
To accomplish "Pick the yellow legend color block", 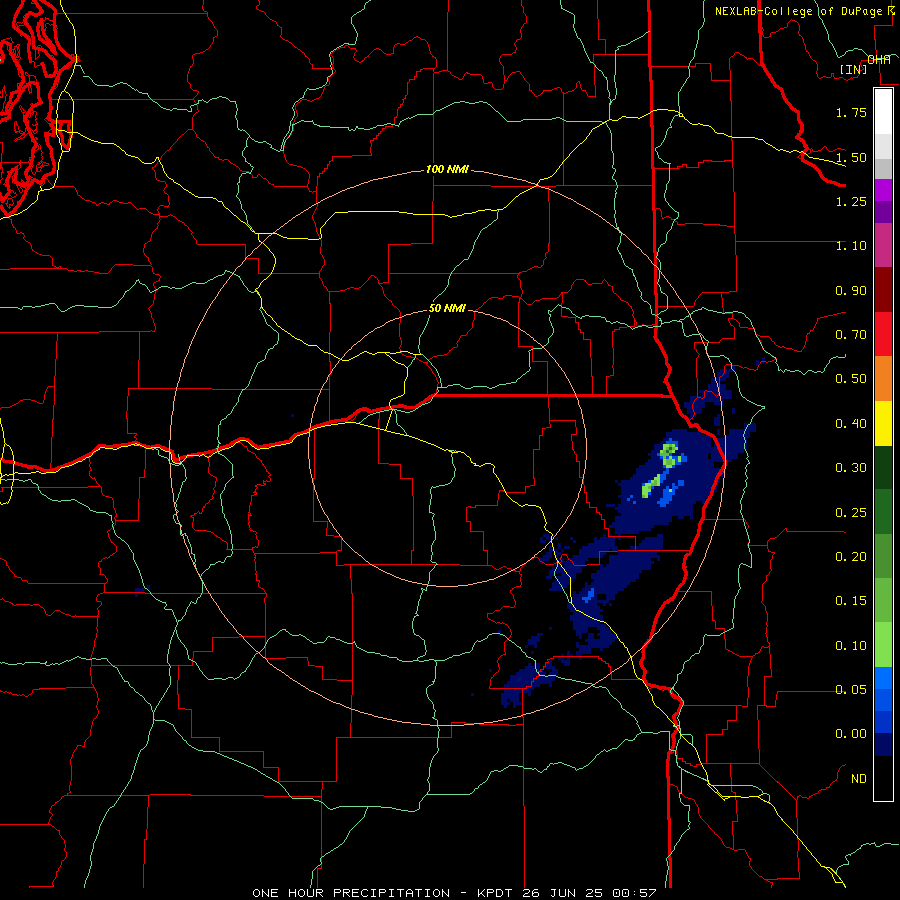I will [883, 423].
